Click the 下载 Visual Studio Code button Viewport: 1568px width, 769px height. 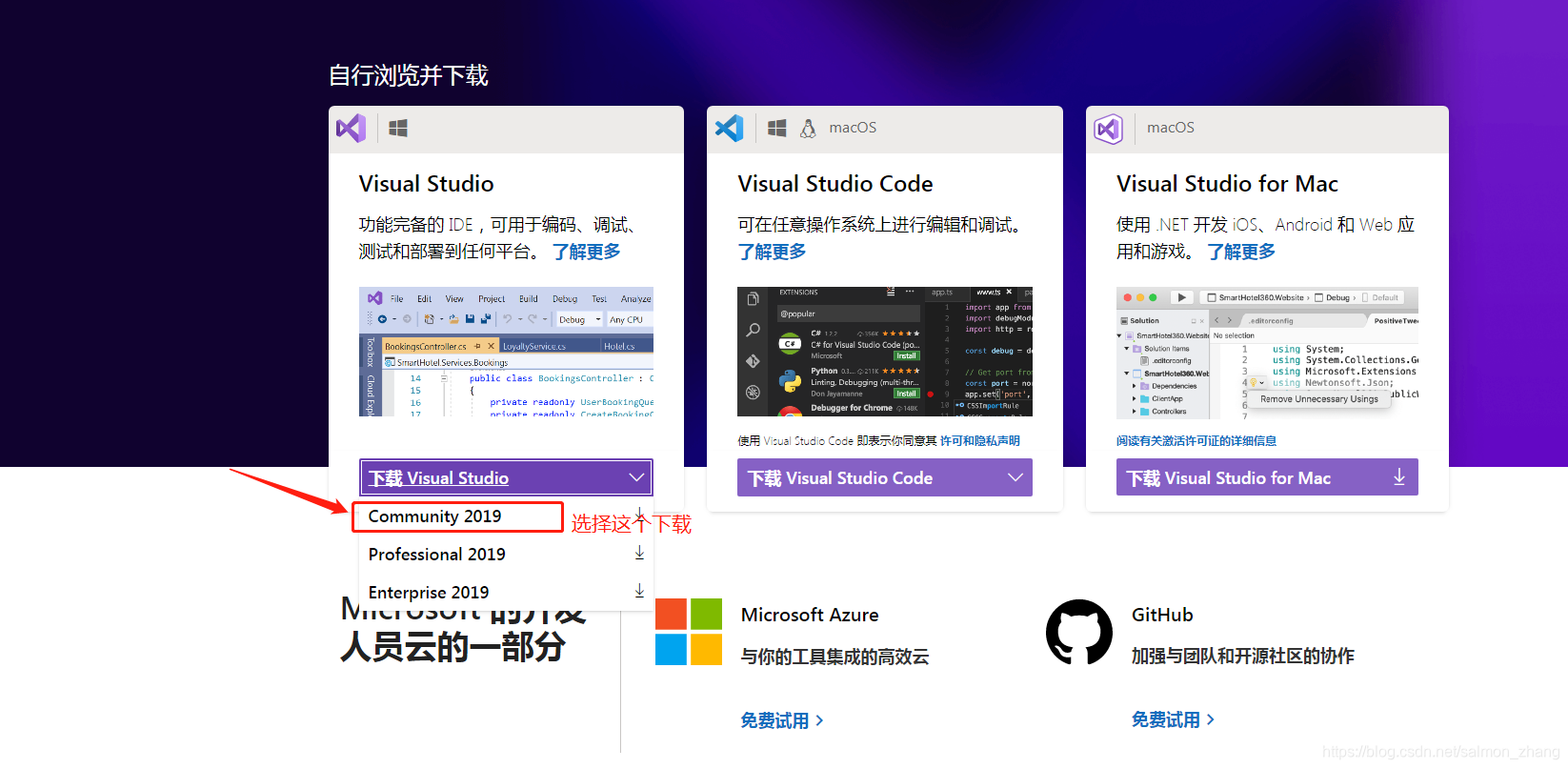point(885,477)
